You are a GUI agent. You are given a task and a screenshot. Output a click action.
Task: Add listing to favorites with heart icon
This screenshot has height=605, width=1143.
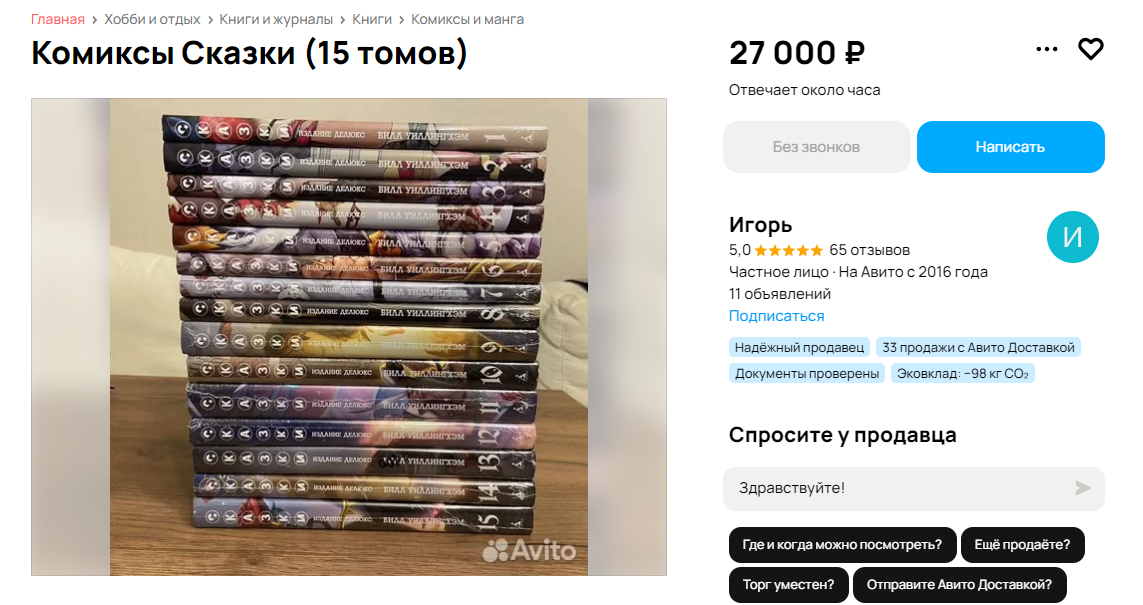pos(1090,49)
